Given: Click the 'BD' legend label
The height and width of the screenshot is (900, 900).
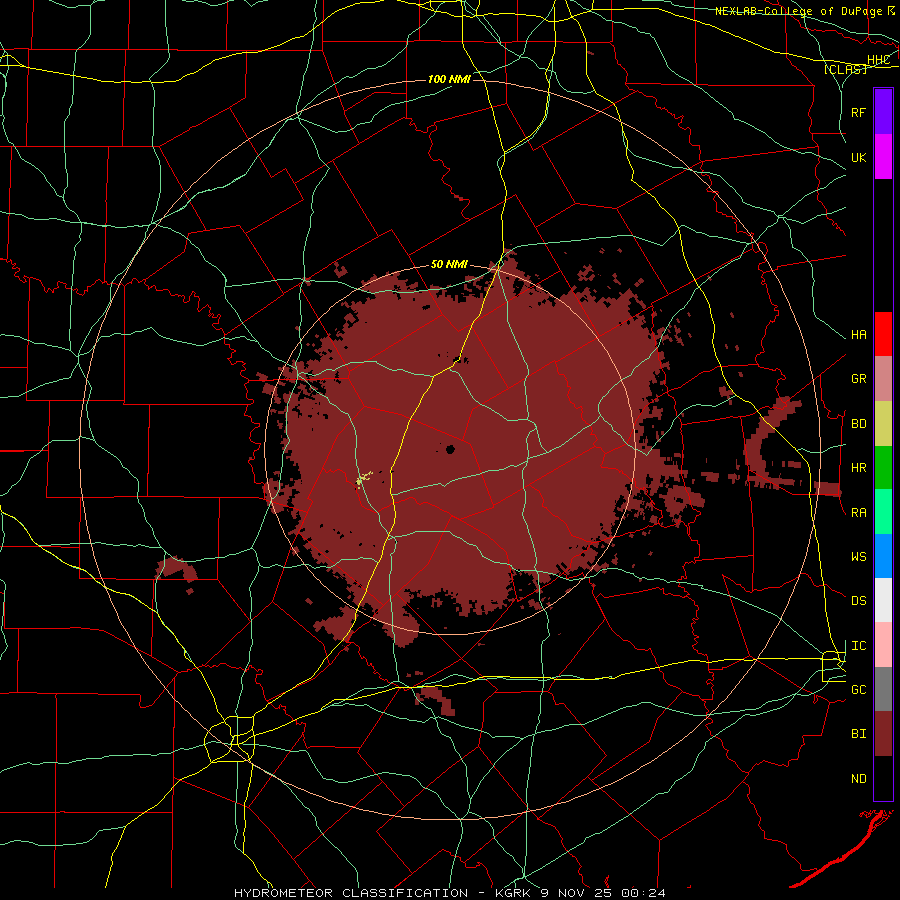Looking at the screenshot, I should 859,424.
